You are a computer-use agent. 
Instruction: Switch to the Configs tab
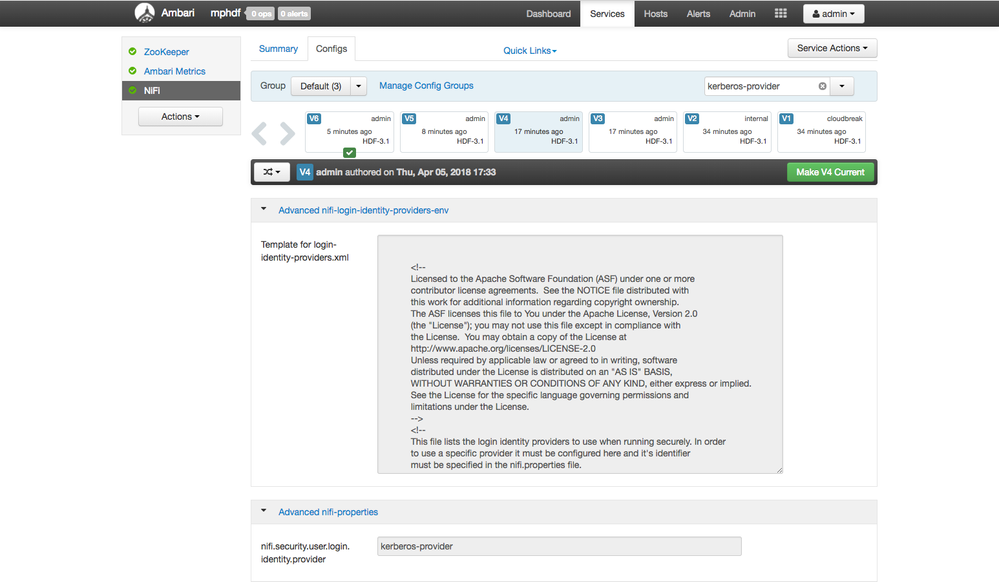coord(331,48)
